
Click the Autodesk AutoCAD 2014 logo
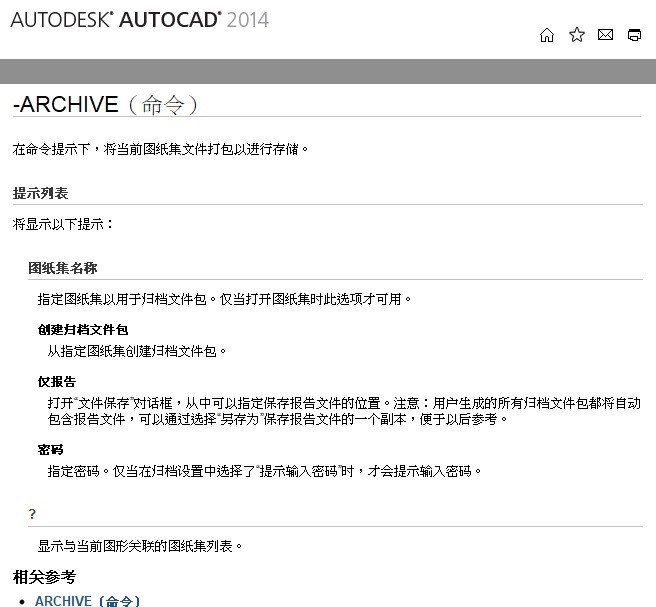point(139,20)
